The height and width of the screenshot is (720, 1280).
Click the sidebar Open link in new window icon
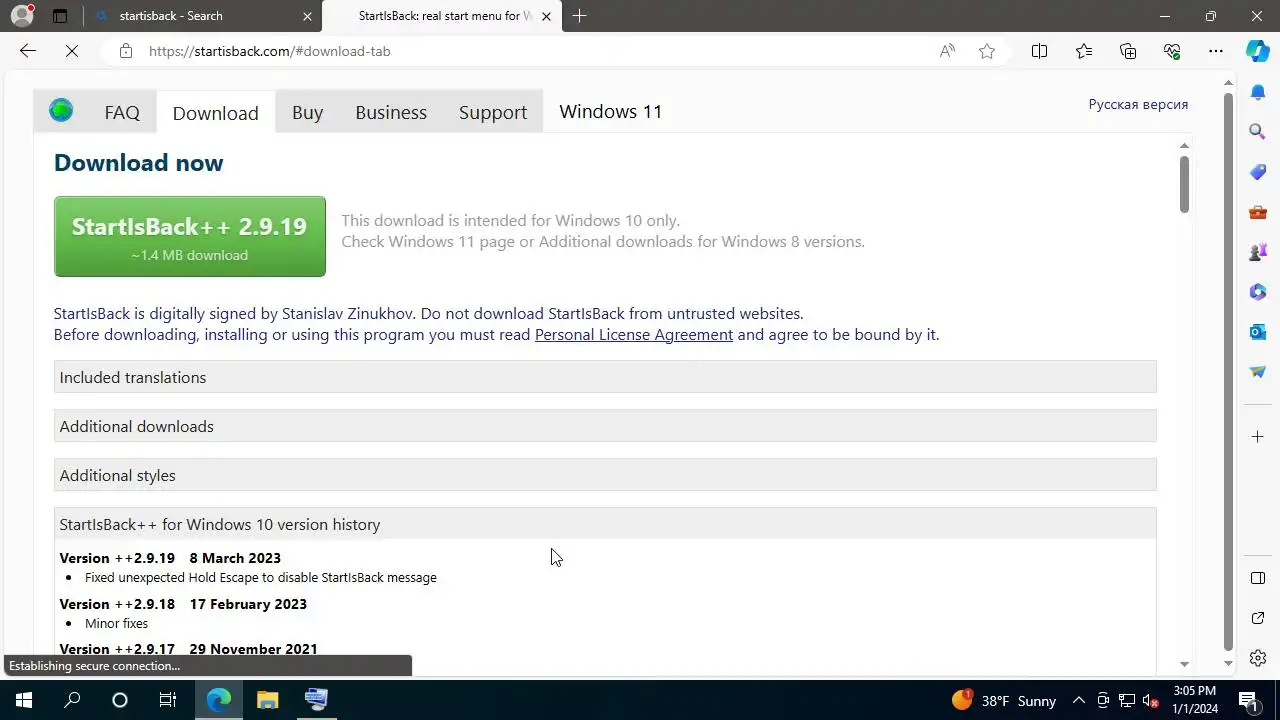[1258, 618]
